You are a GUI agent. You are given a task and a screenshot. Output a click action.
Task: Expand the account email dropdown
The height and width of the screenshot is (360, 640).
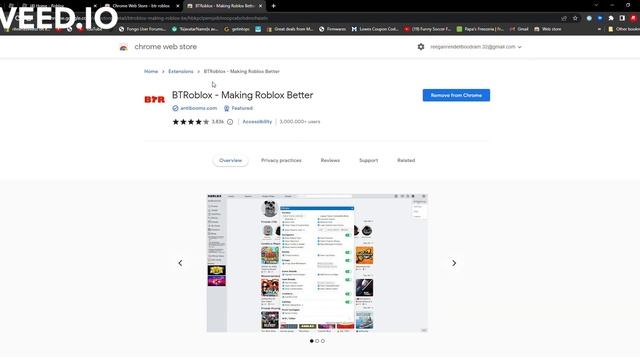476,47
